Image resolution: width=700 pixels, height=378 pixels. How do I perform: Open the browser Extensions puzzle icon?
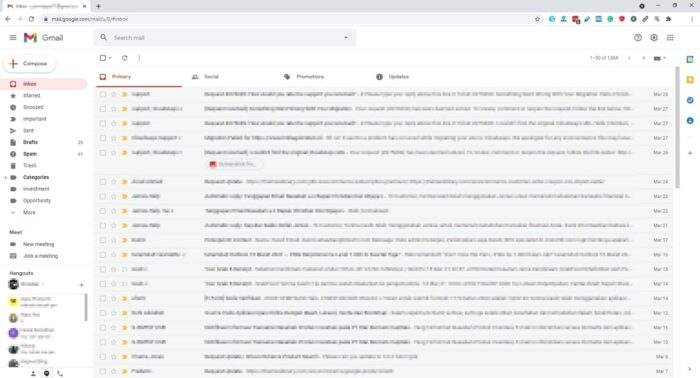[668, 19]
